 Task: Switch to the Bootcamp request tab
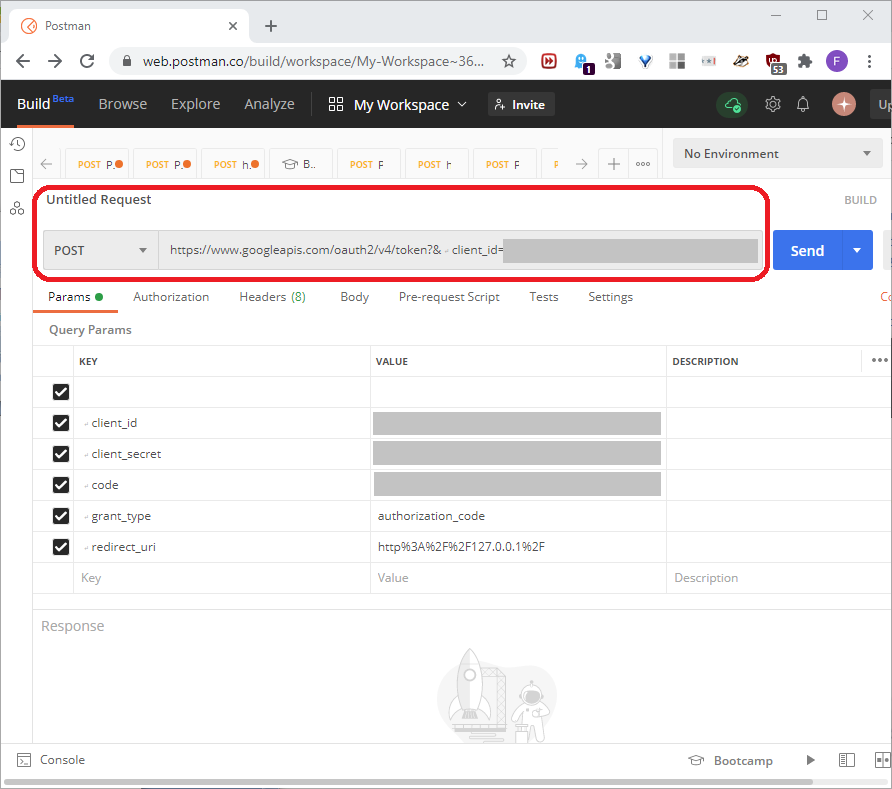300,164
